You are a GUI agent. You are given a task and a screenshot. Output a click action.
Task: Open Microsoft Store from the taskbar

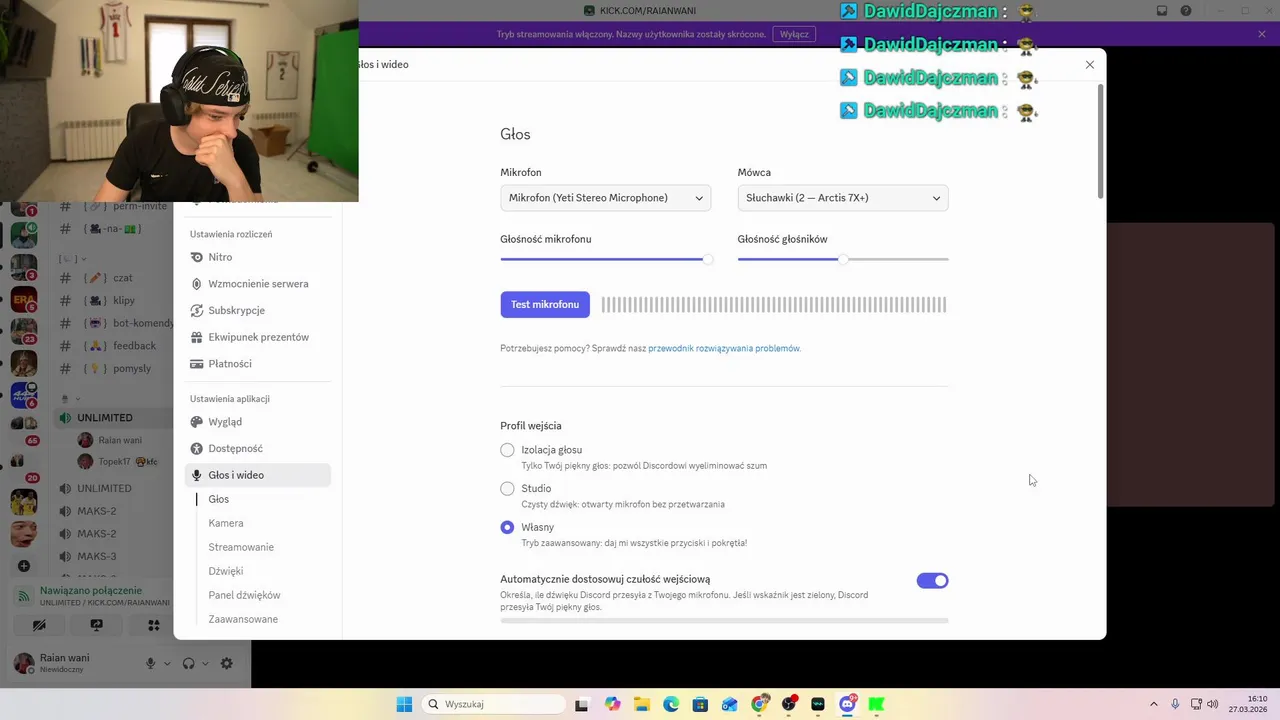pos(700,704)
